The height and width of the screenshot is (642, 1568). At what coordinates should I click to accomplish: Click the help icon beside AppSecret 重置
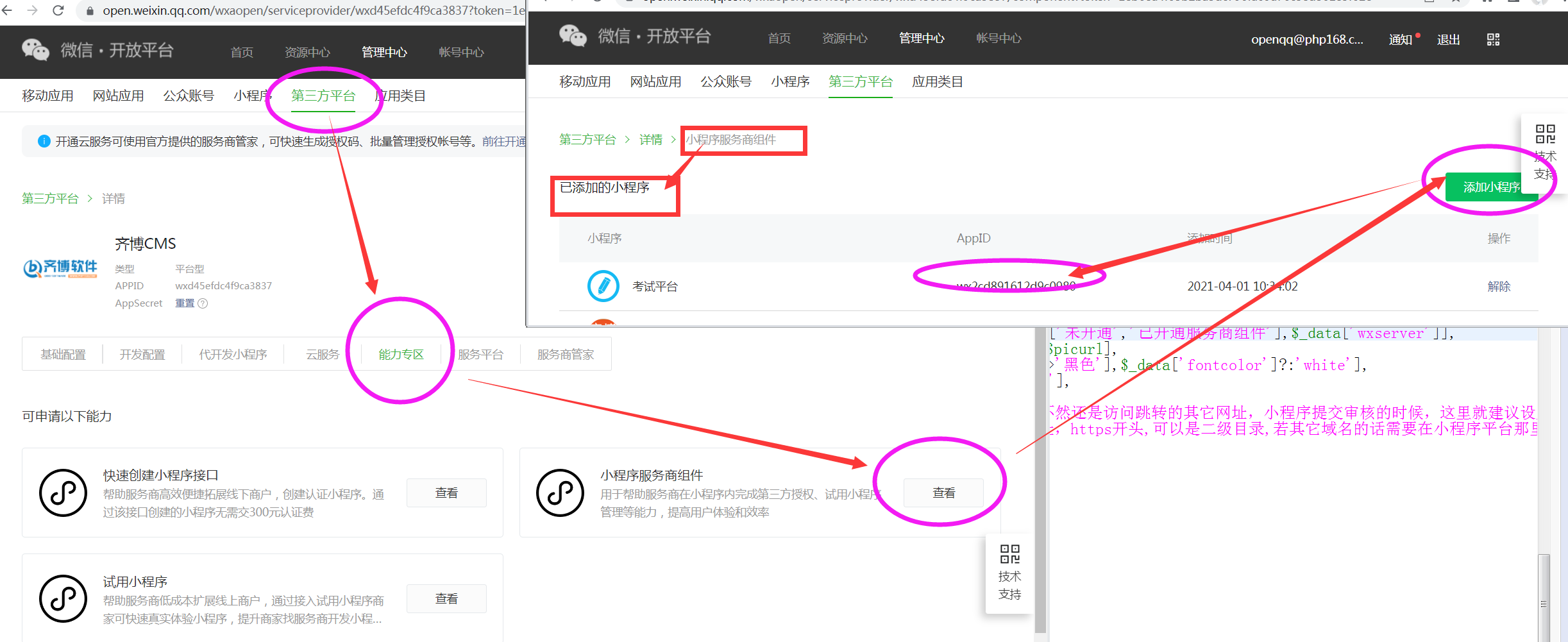(203, 303)
